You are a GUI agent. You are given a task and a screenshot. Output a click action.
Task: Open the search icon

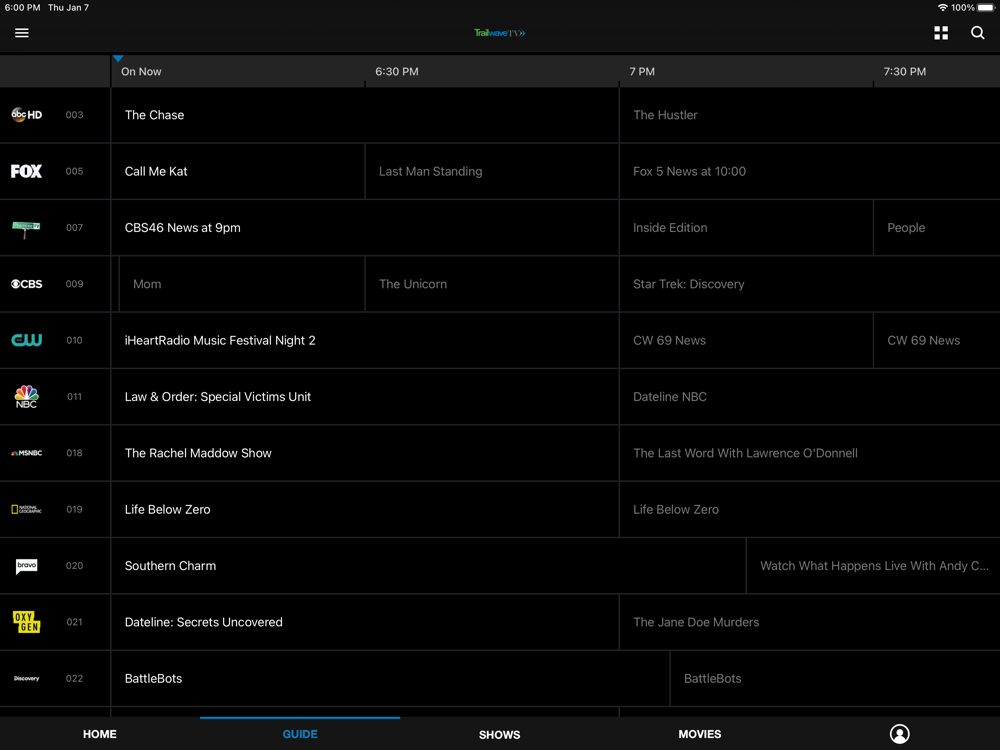coord(977,33)
